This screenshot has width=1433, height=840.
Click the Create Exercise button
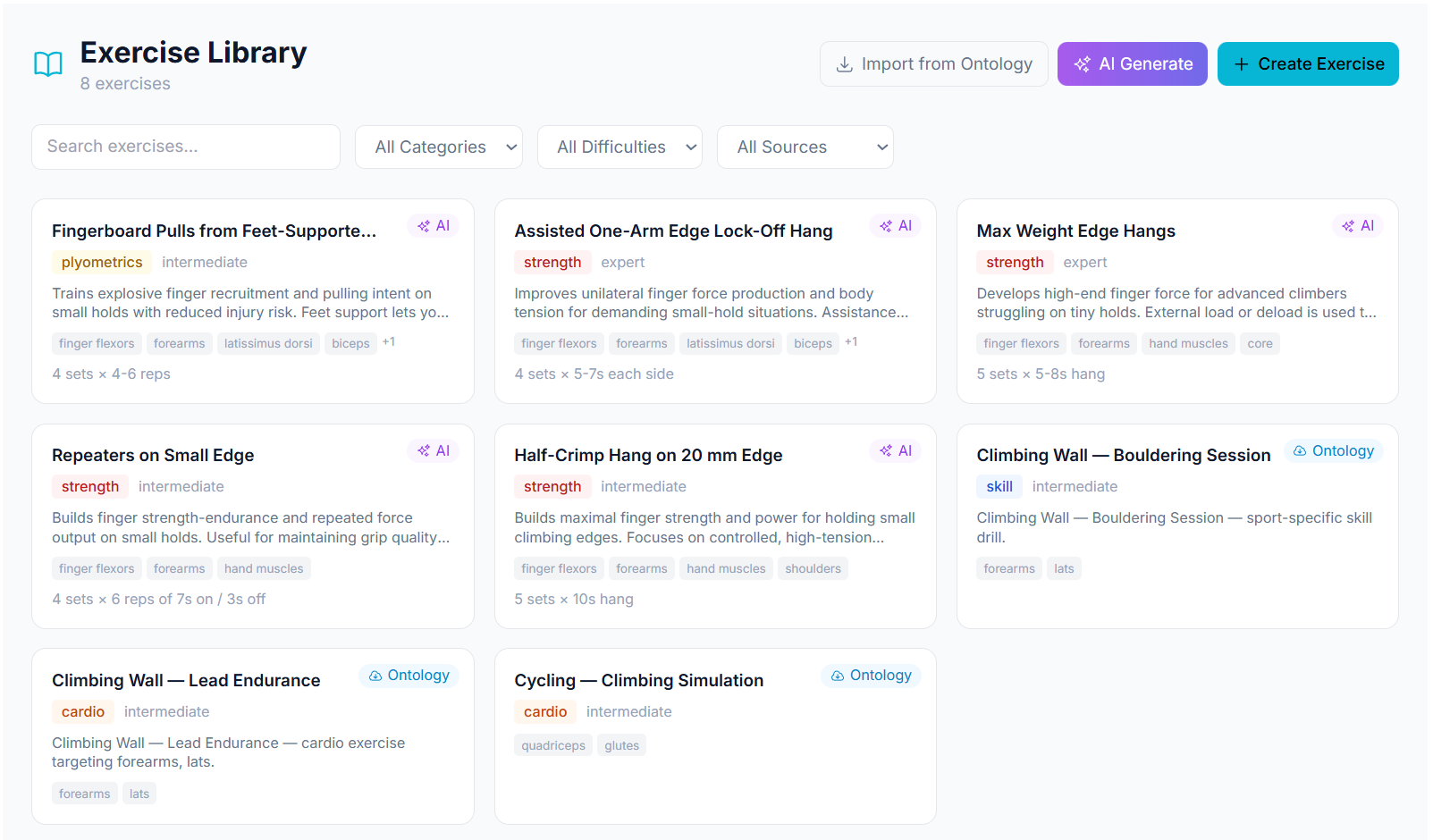[x=1308, y=64]
